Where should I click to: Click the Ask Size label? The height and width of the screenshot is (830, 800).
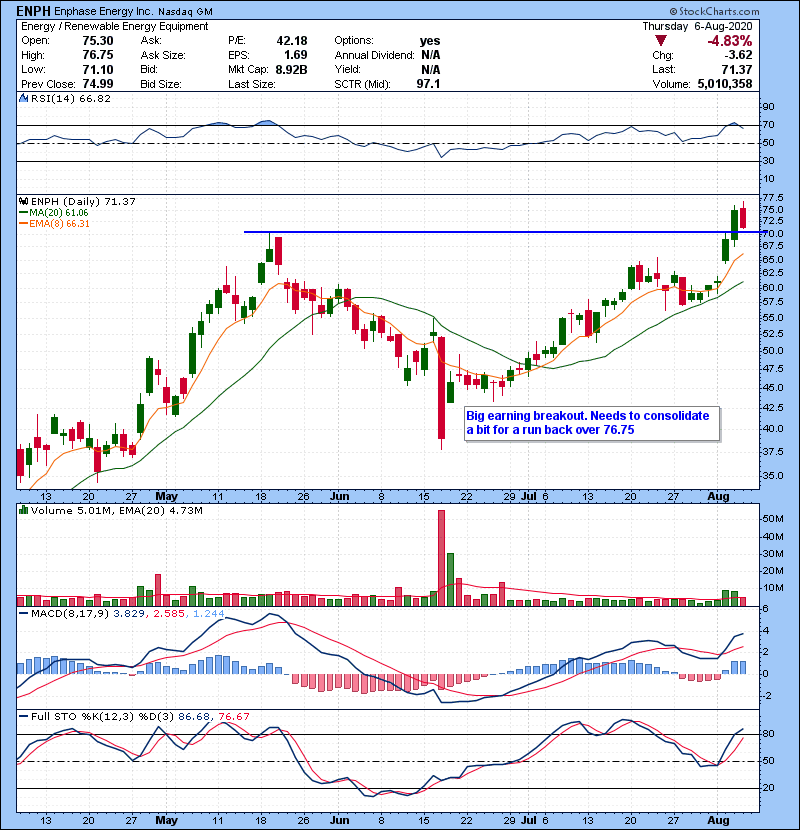click(x=163, y=55)
